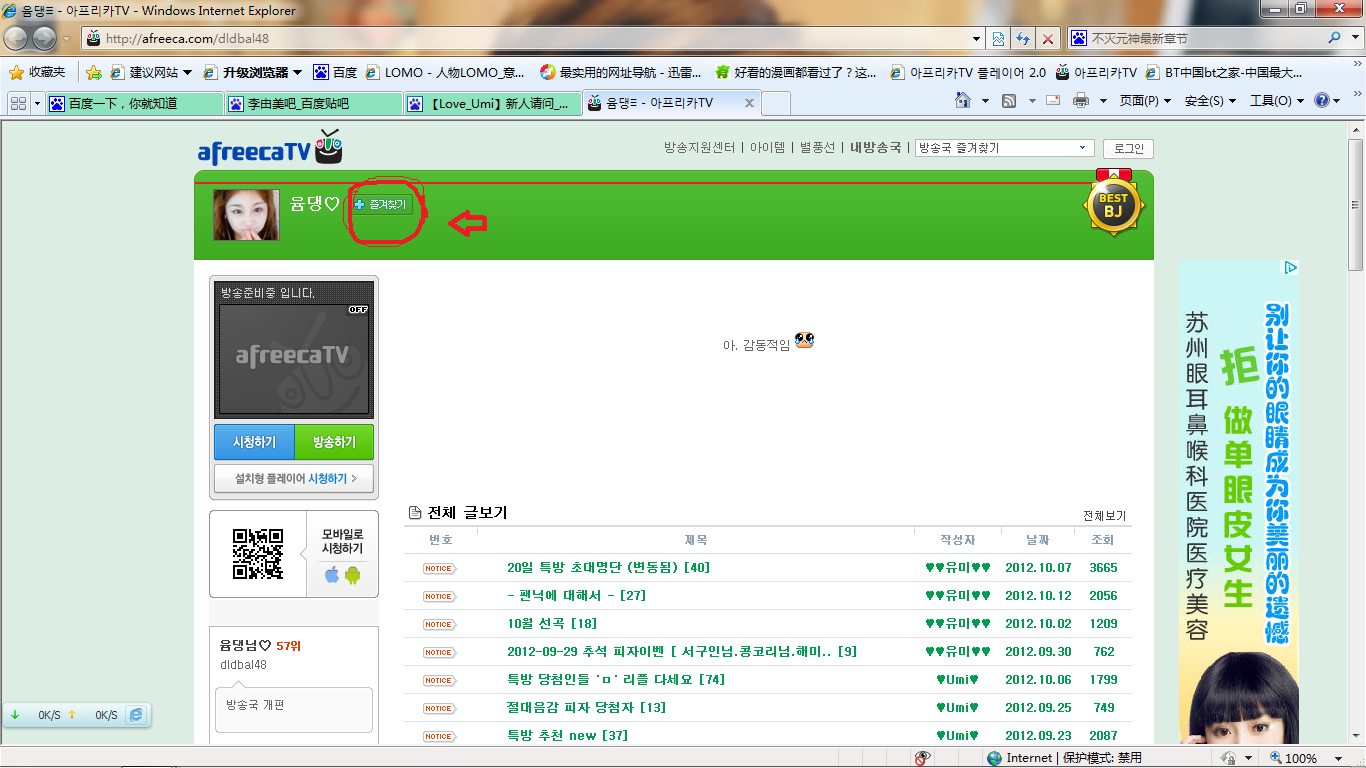This screenshot has height=768, width=1366.
Task: Click the Print icon in command bar
Action: pyautogui.click(x=1081, y=100)
